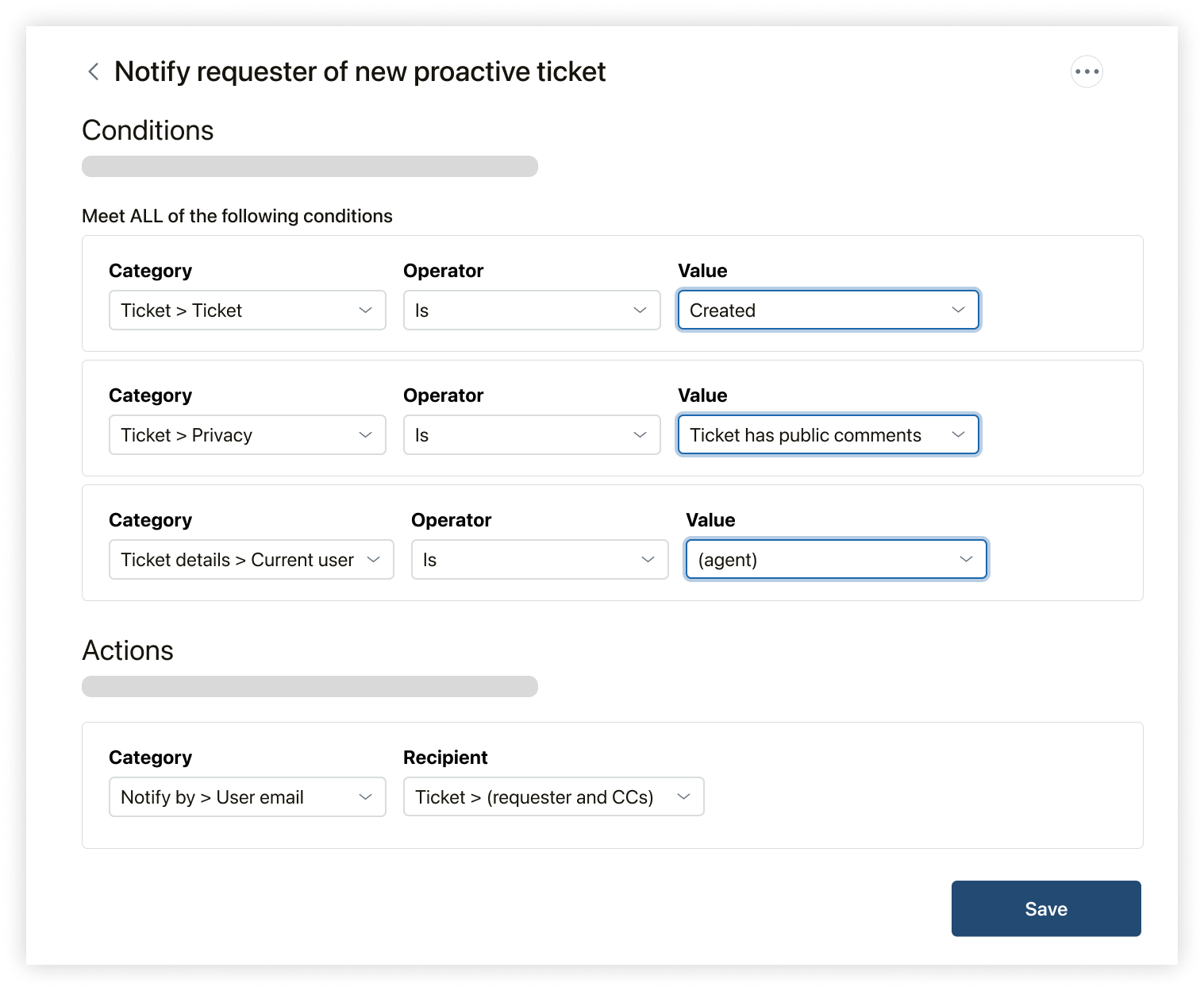Image resolution: width=1204 pixels, height=991 pixels.
Task: Open 'Ticket > (requester and CCs)' recipient dropdown
Action: pos(553,797)
